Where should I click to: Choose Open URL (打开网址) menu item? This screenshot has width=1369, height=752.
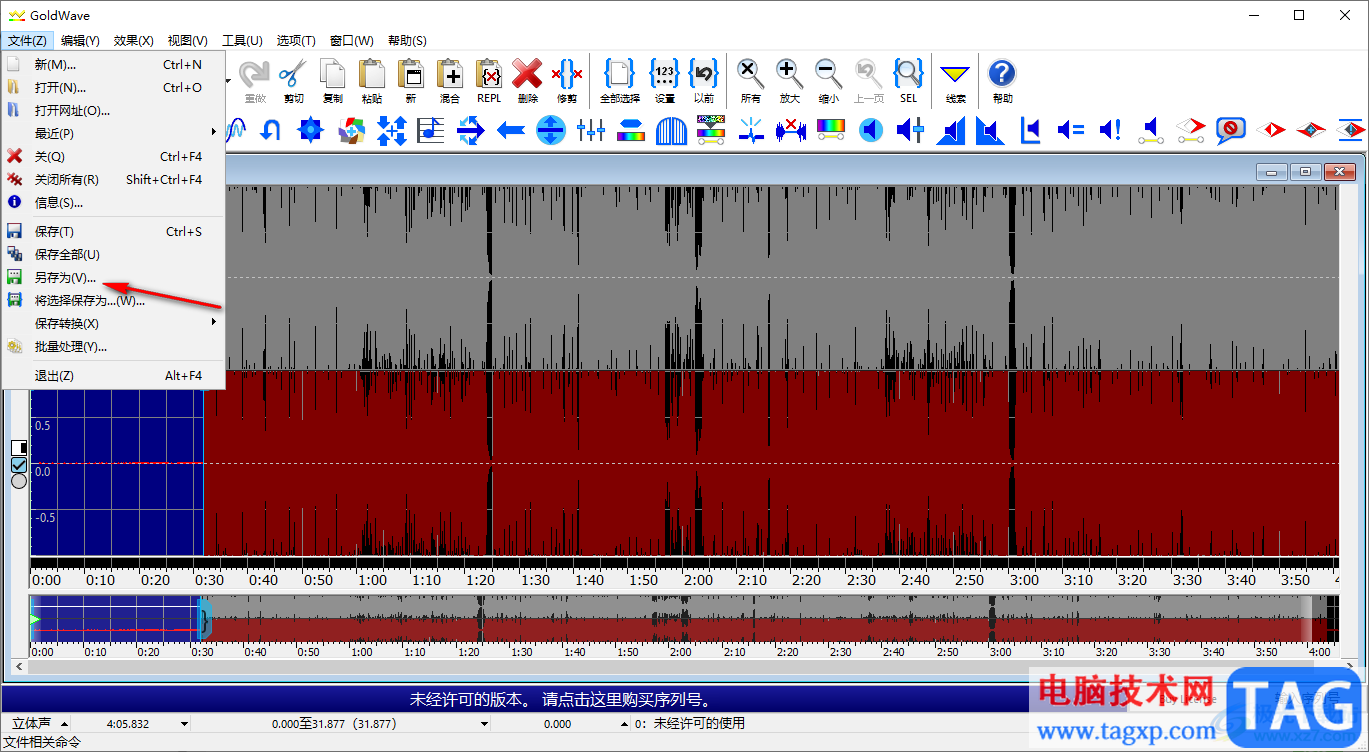point(114,110)
